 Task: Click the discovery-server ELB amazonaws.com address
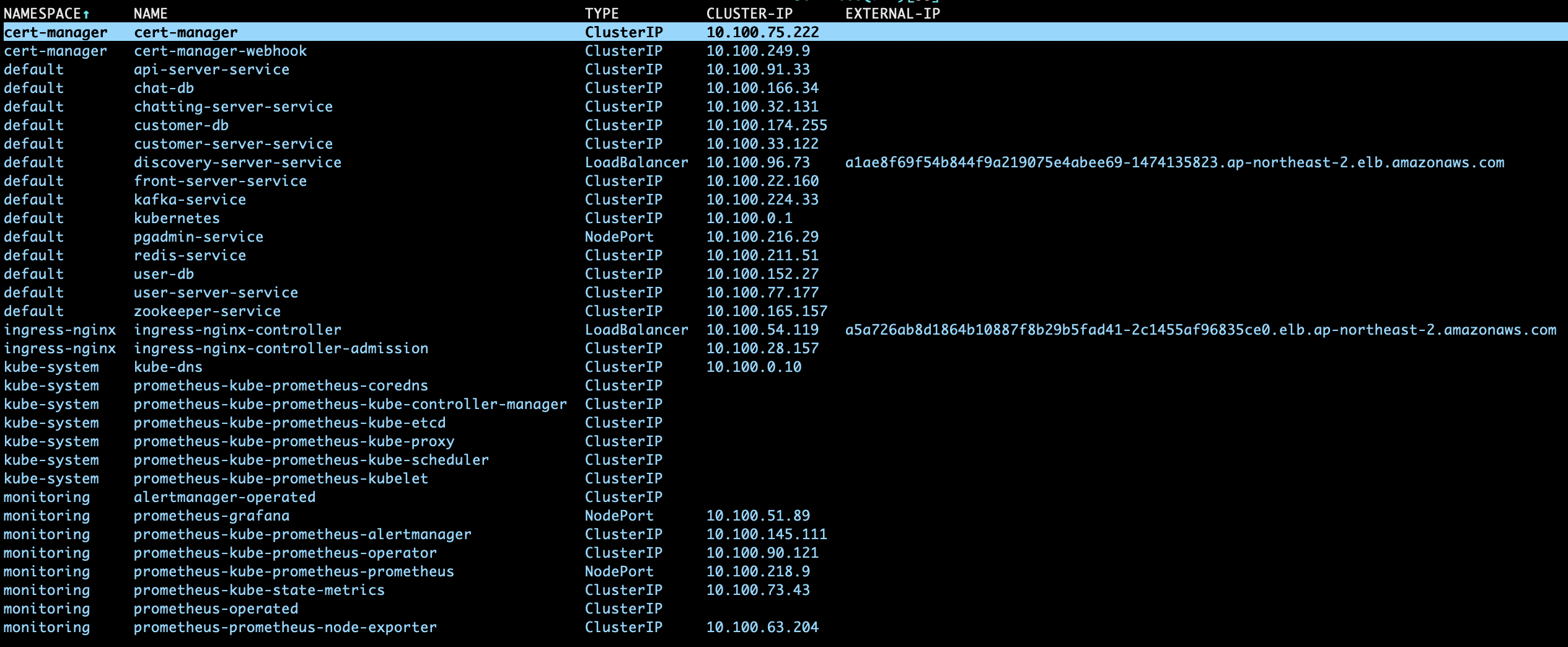(1174, 162)
